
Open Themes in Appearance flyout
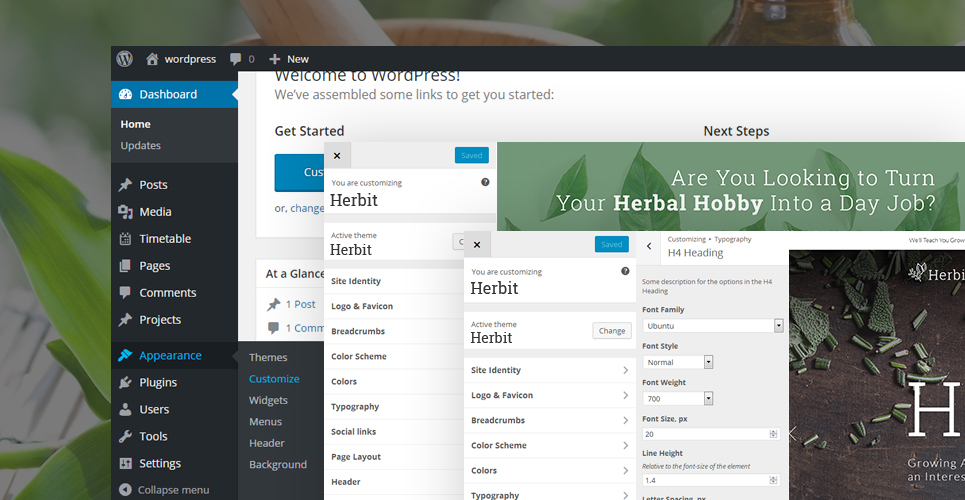coord(268,357)
